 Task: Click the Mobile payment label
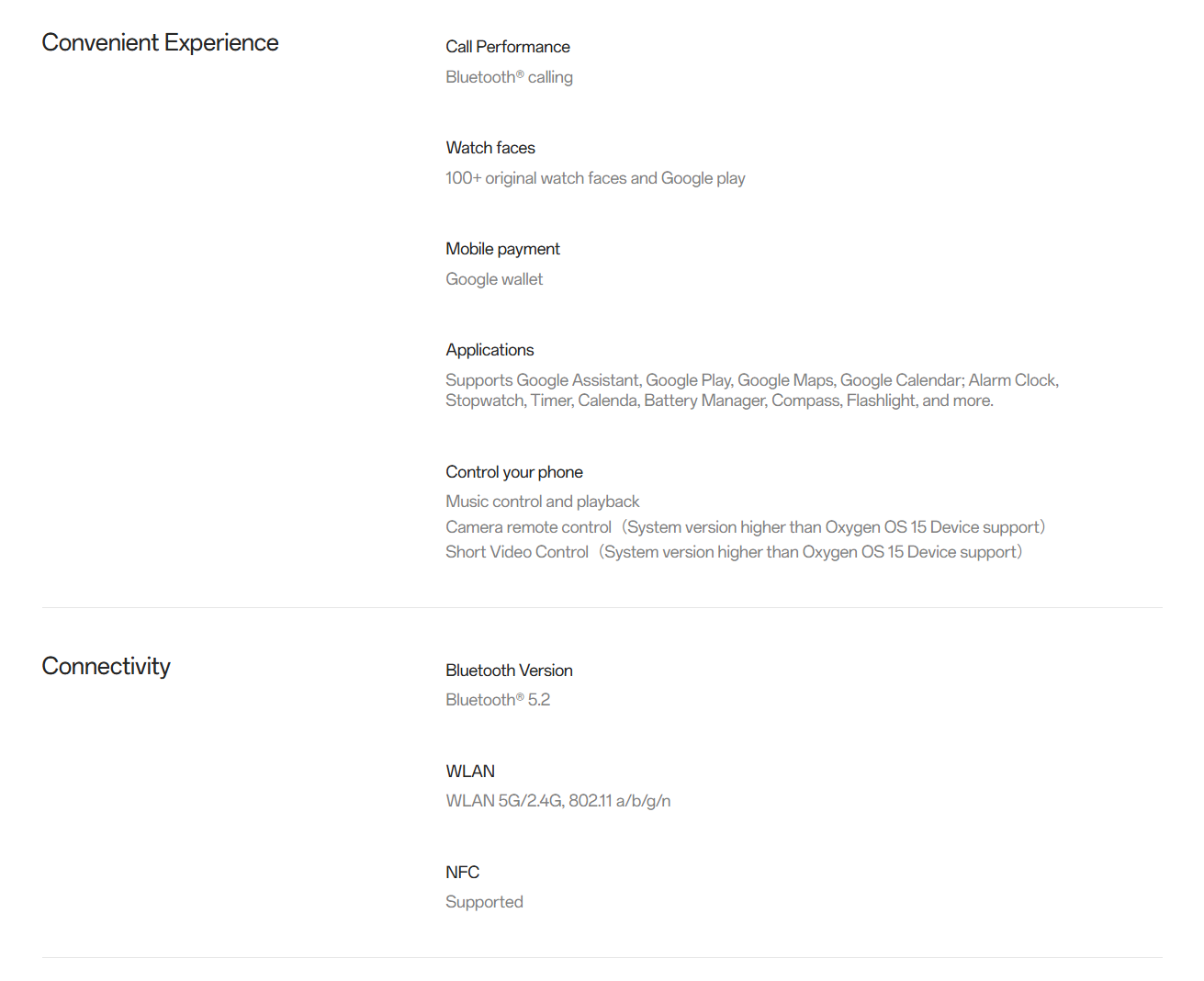coord(502,249)
